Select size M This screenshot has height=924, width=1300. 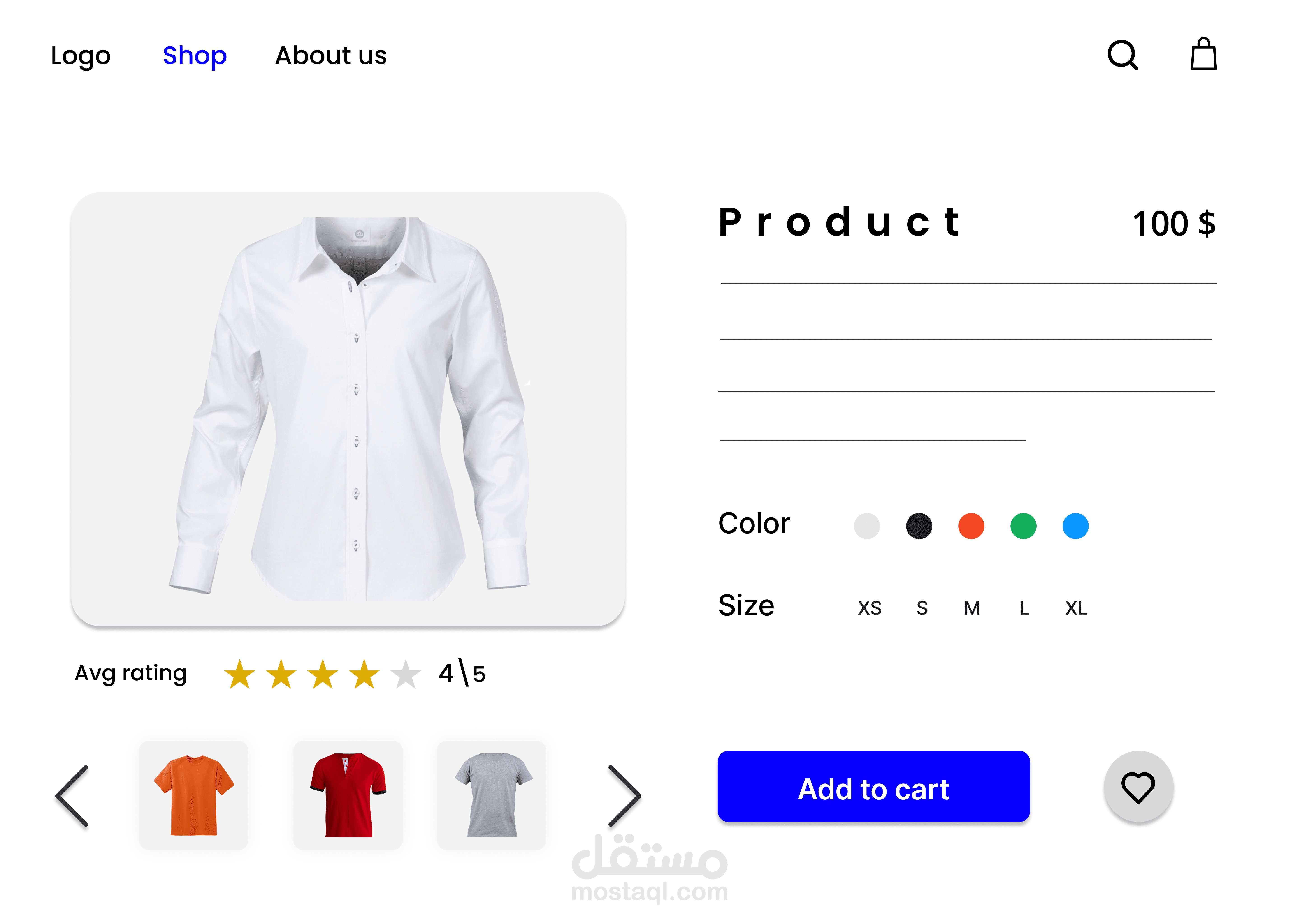tap(972, 608)
